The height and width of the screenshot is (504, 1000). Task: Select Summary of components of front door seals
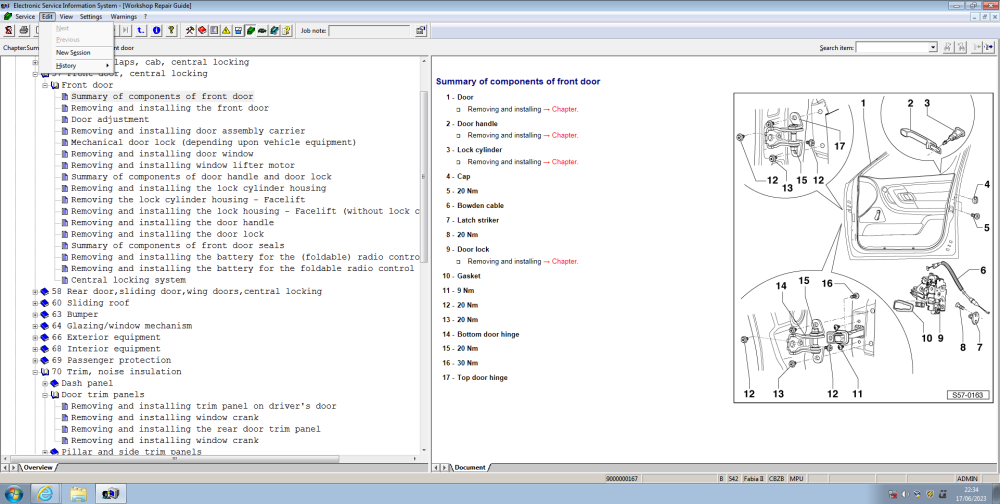point(177,246)
